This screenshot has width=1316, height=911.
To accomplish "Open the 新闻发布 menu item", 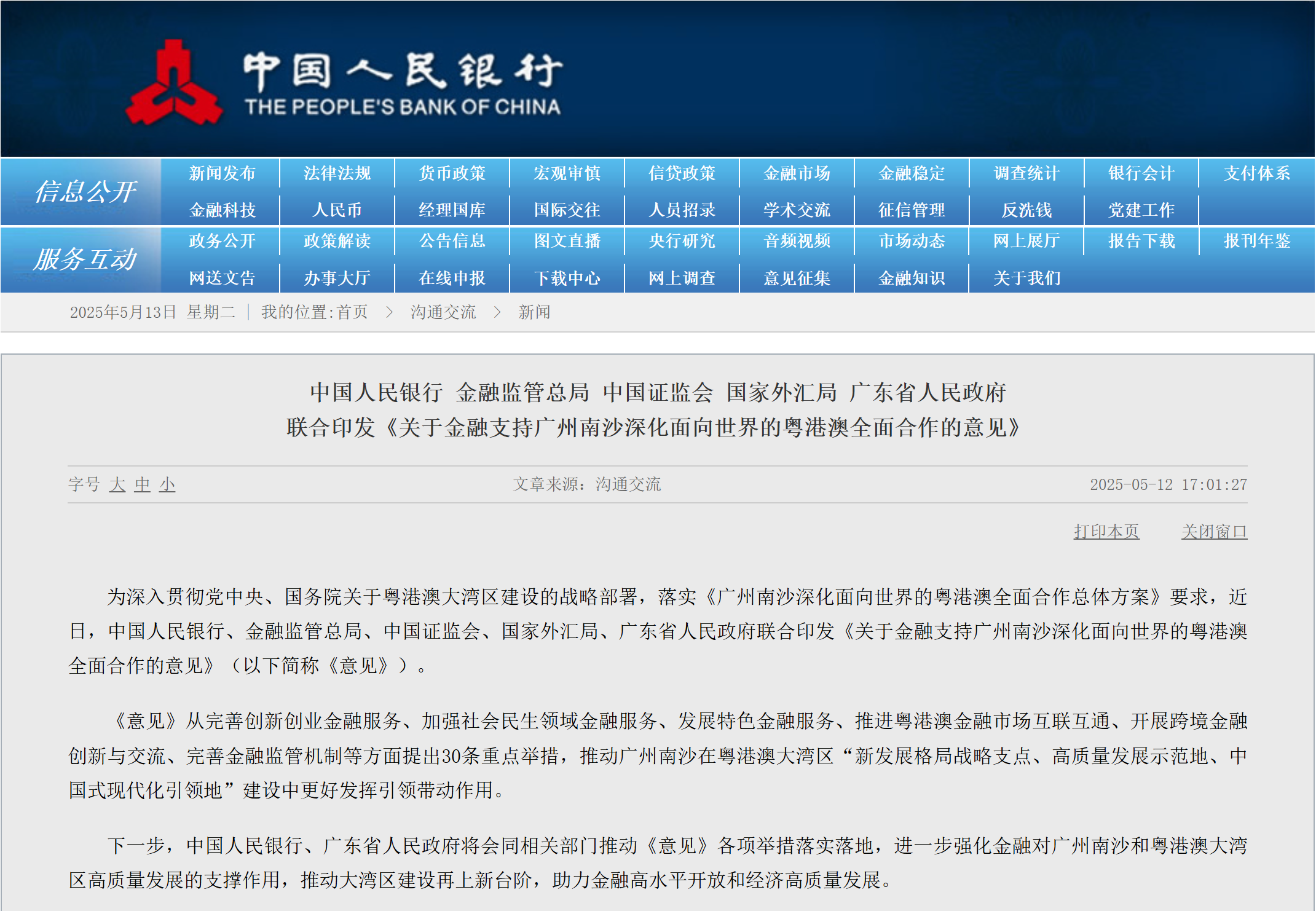I will tap(222, 173).
